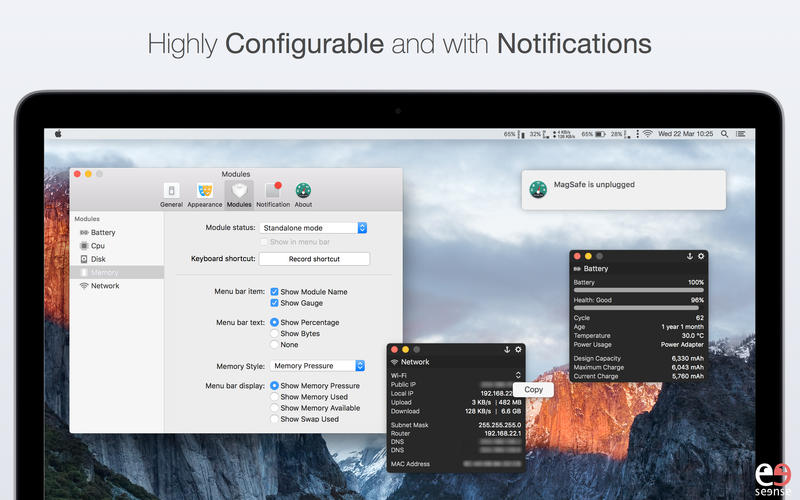Select Show Memory Used option

click(275, 397)
